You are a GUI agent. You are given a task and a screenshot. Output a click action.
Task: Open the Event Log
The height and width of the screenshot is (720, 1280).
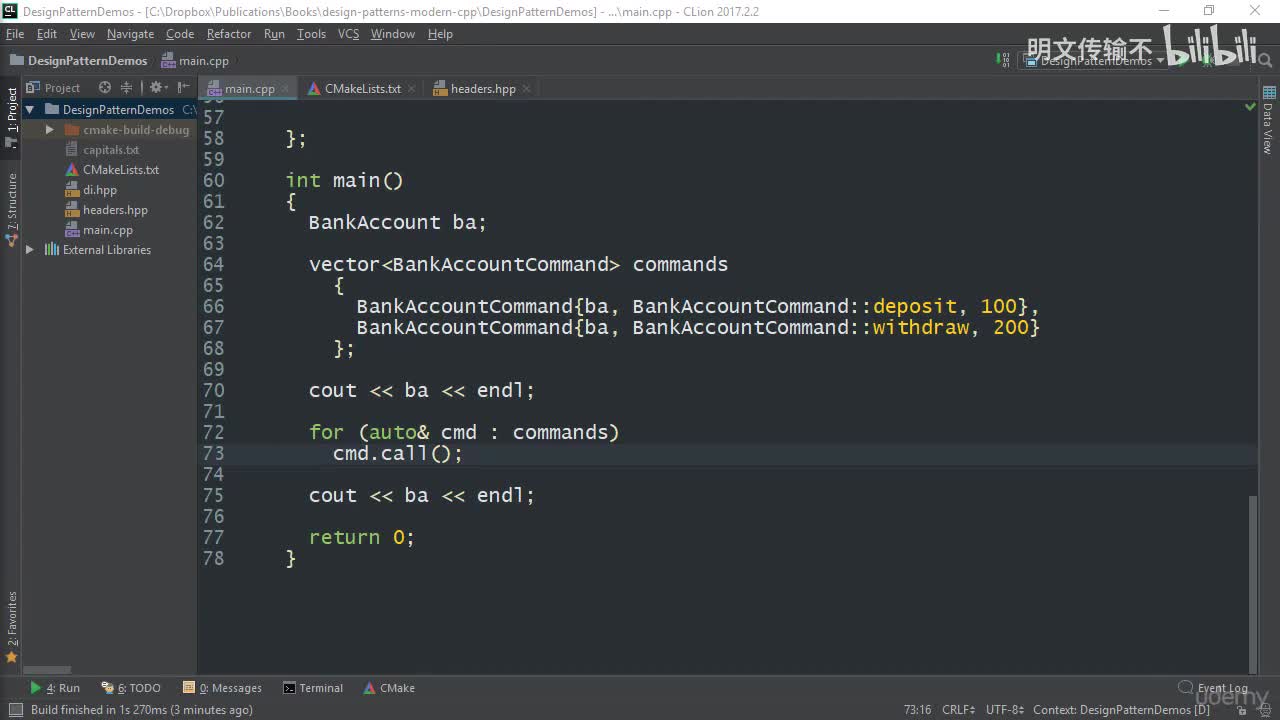click(1213, 688)
